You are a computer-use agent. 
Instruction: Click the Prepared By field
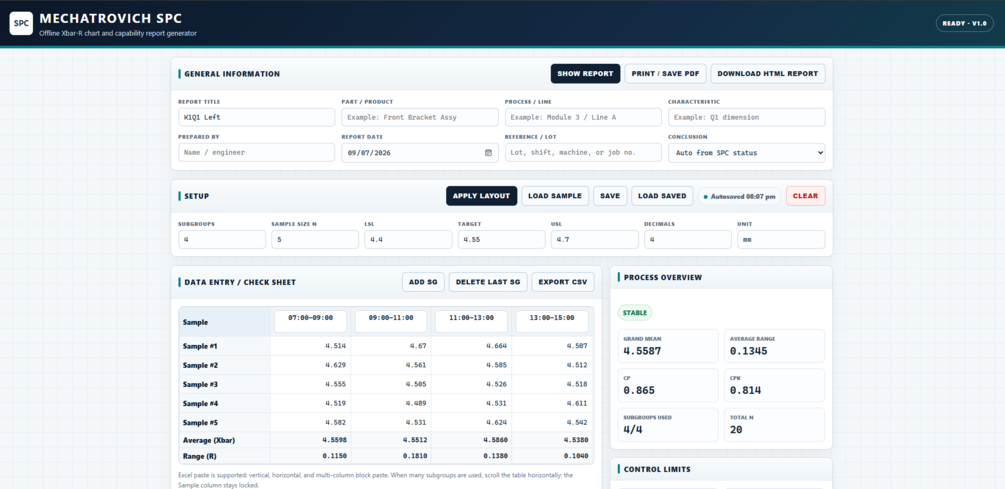coord(256,153)
